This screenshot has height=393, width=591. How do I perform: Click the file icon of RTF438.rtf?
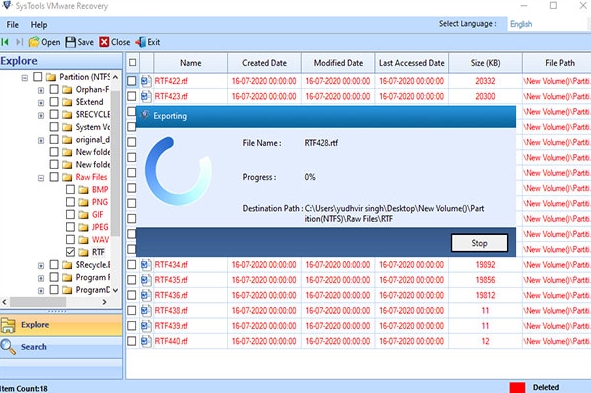146,310
